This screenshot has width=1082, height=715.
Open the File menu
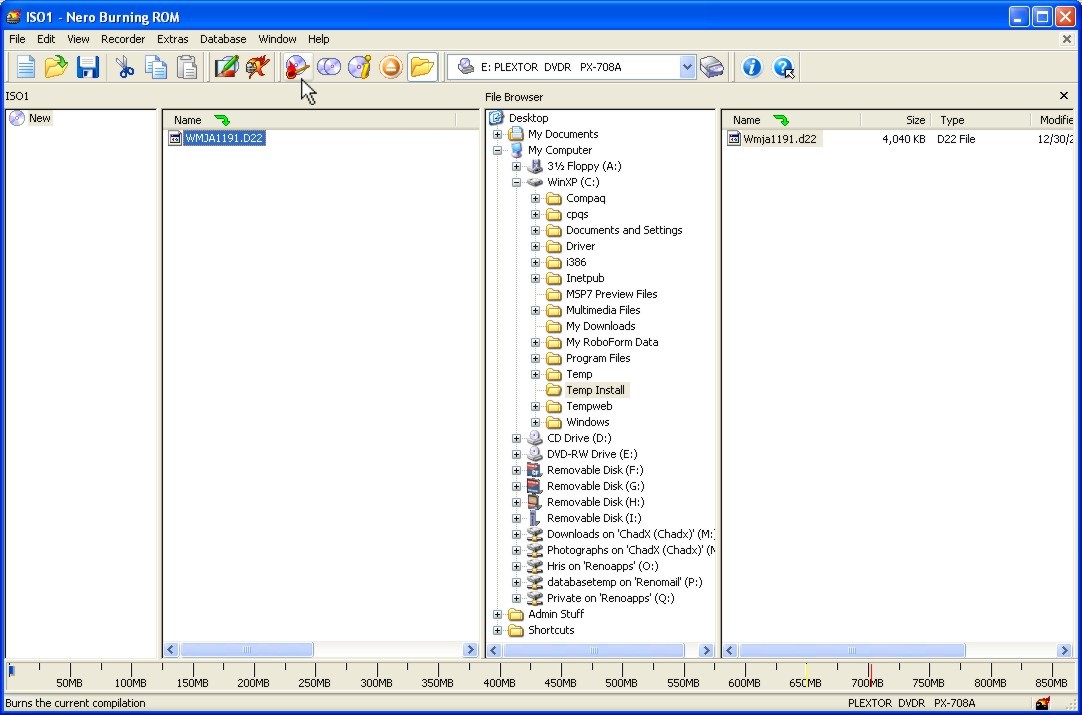[17, 39]
